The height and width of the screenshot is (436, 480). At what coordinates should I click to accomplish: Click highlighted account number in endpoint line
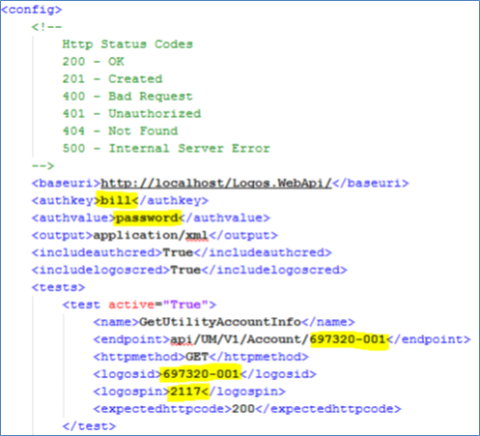(348, 339)
